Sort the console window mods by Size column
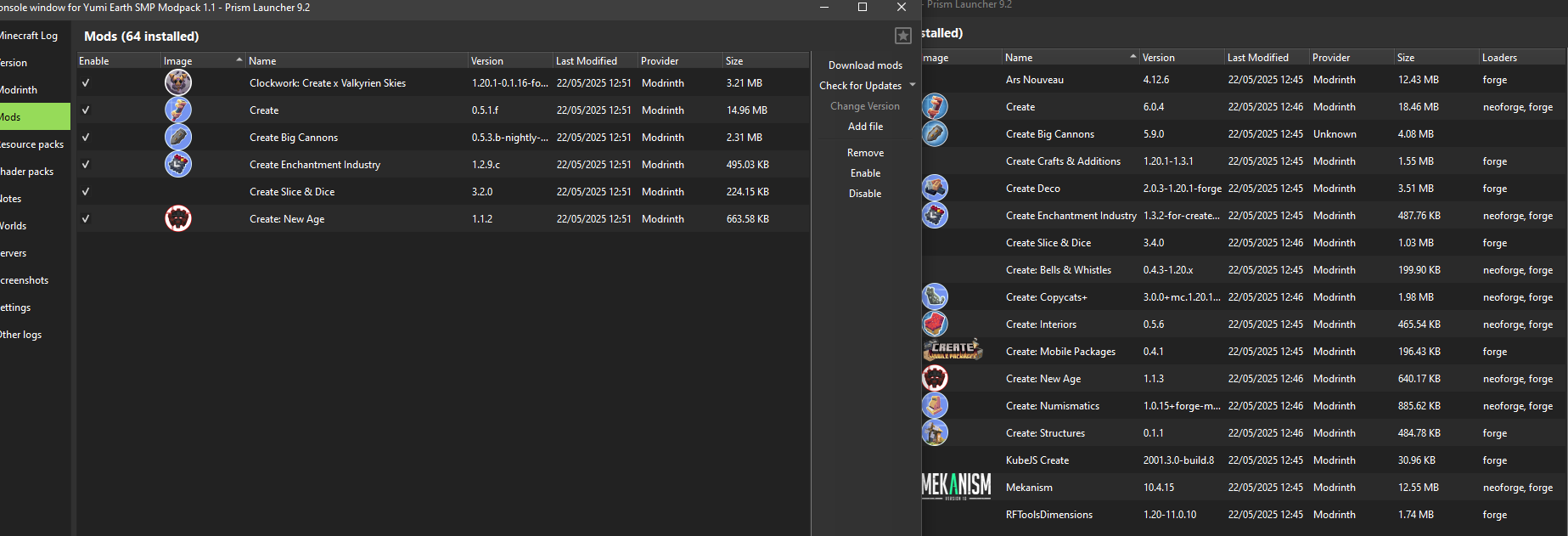Image resolution: width=1568 pixels, height=536 pixels. (765, 61)
